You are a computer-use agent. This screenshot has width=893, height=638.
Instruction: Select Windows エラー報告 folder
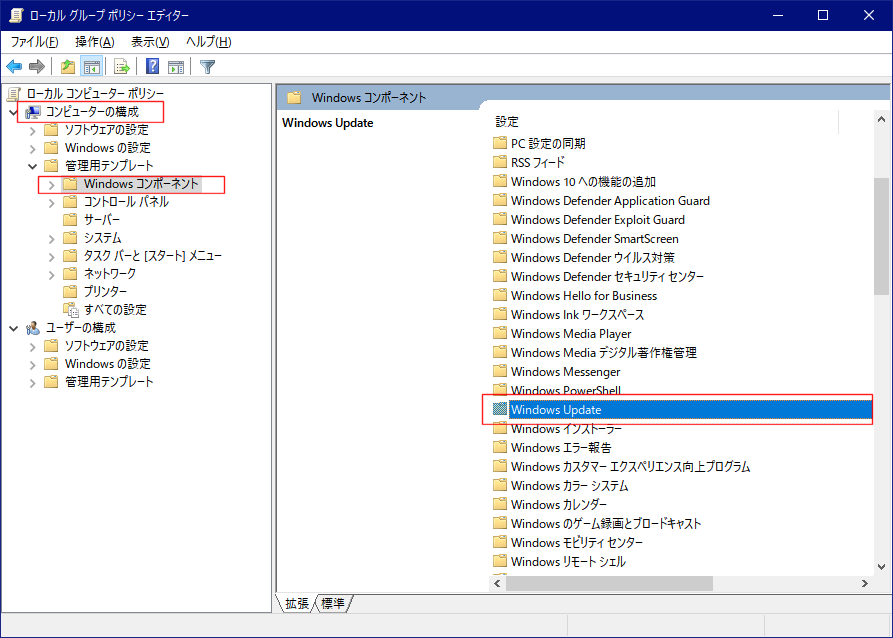point(561,447)
